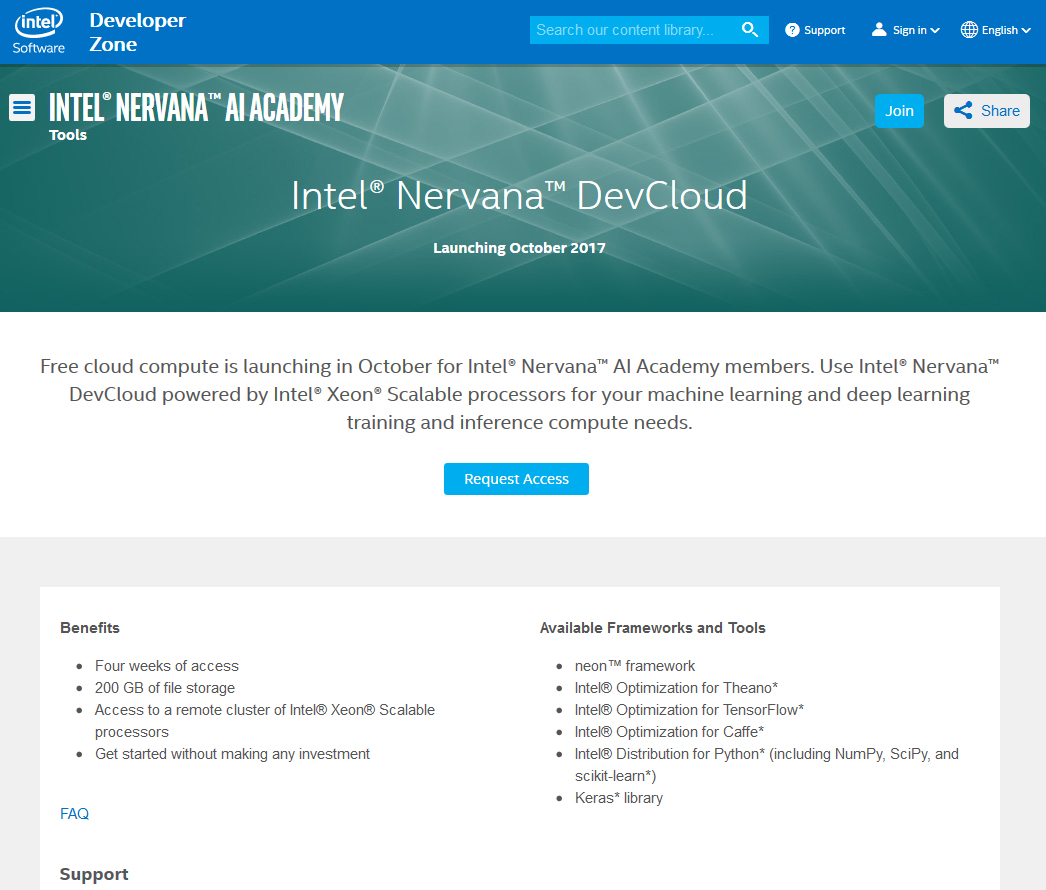Click the Request Access button
Viewport: 1046px width, 890px height.
[x=516, y=478]
